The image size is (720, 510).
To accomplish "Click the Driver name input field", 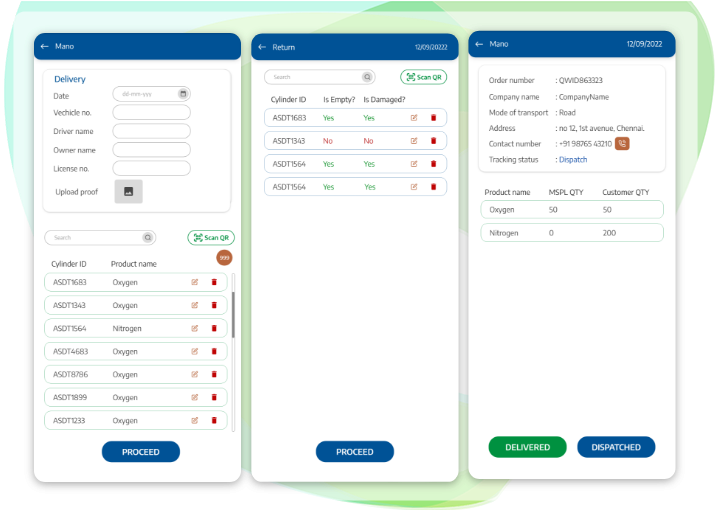I will tap(151, 131).
